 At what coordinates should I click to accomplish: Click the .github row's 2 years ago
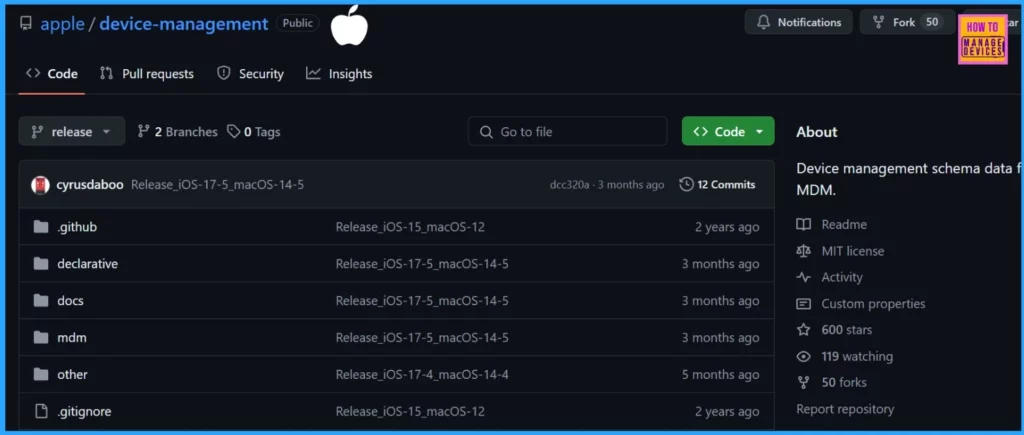coord(727,227)
